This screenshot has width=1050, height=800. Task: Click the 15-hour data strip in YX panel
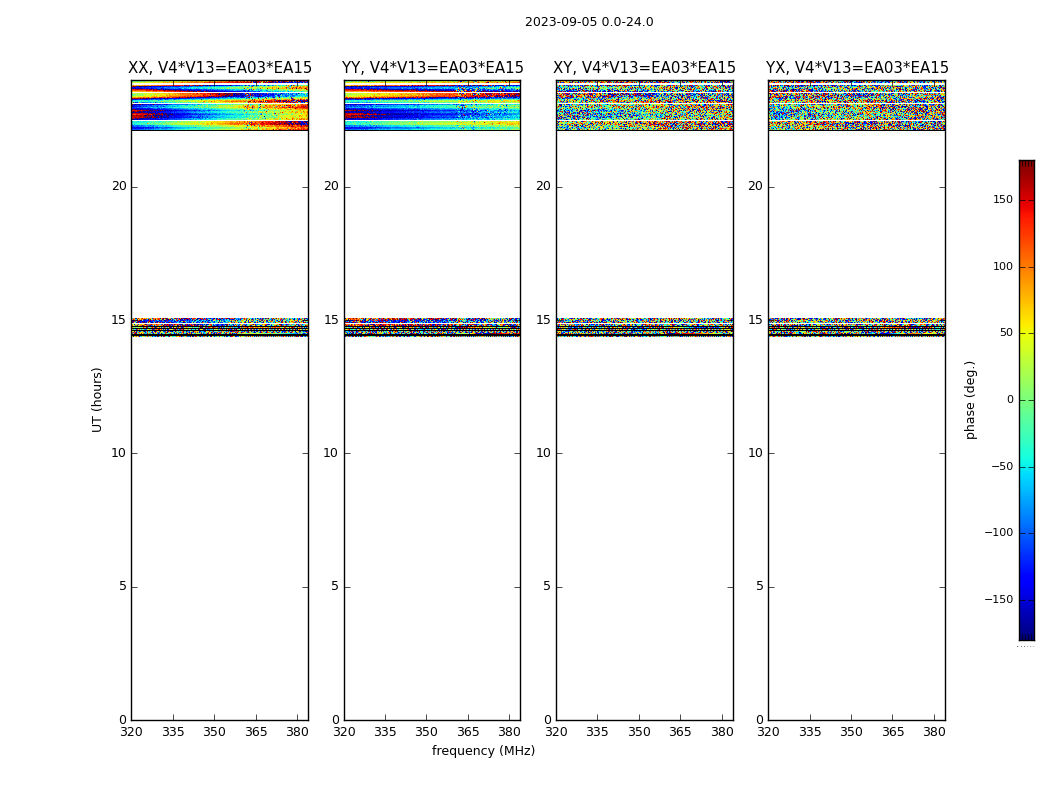click(x=857, y=327)
